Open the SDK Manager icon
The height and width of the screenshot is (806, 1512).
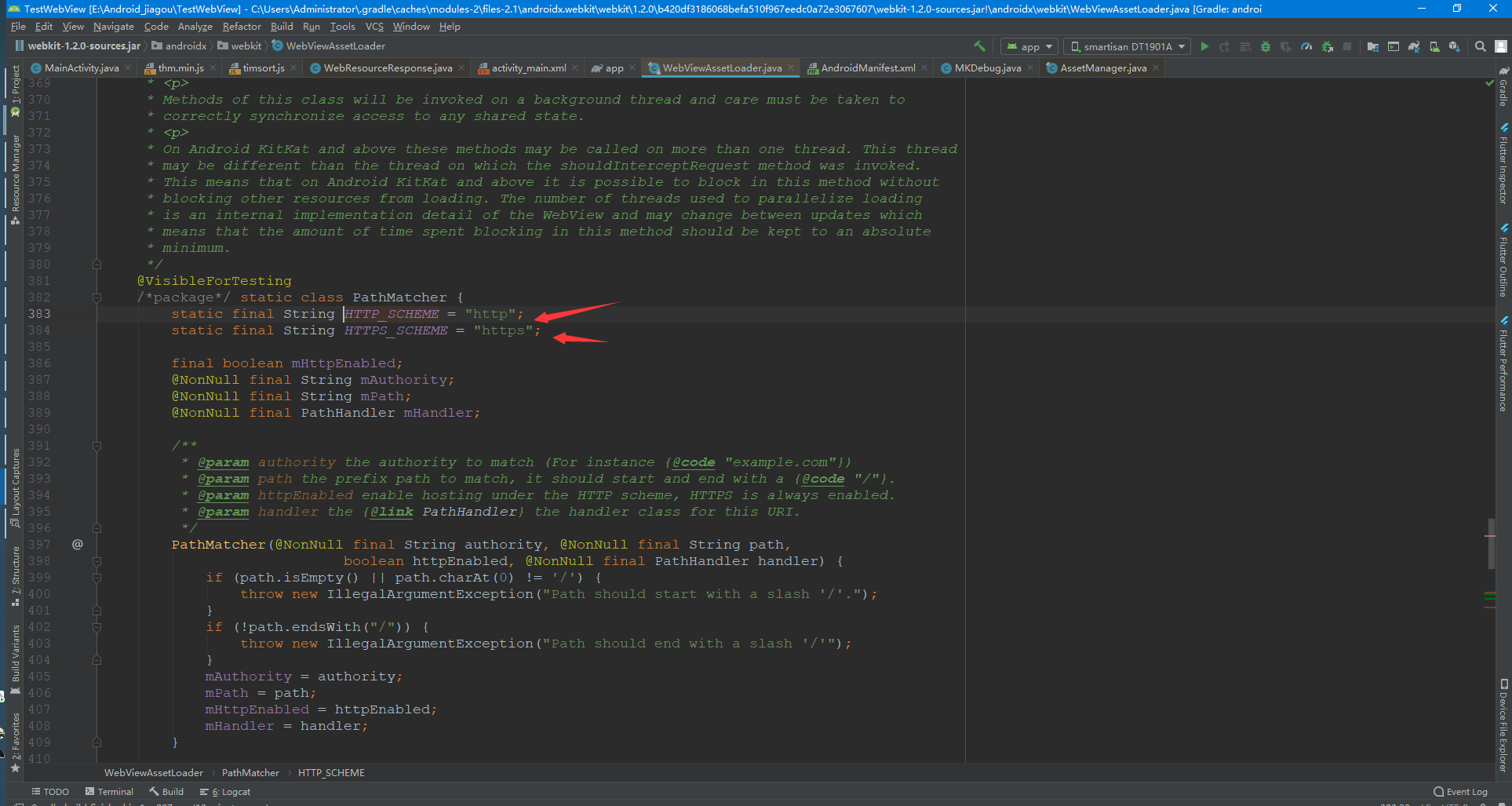pyautogui.click(x=1455, y=46)
